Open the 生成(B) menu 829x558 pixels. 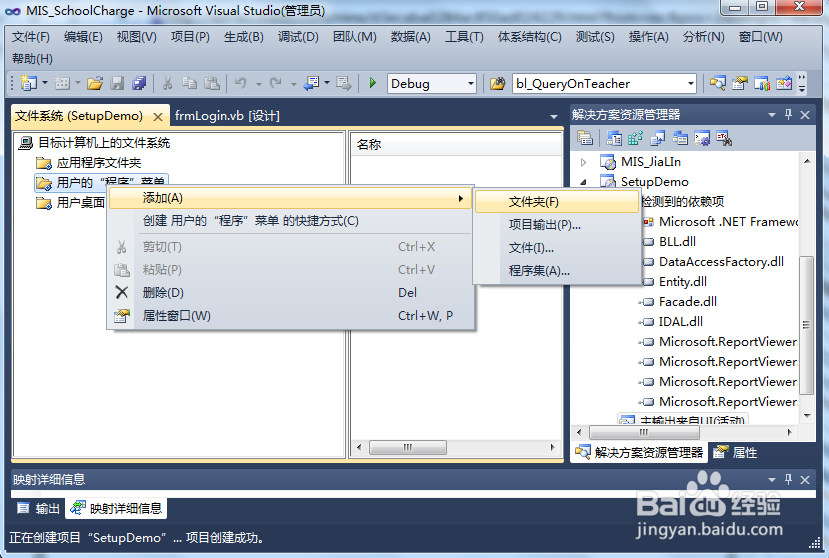point(244,36)
